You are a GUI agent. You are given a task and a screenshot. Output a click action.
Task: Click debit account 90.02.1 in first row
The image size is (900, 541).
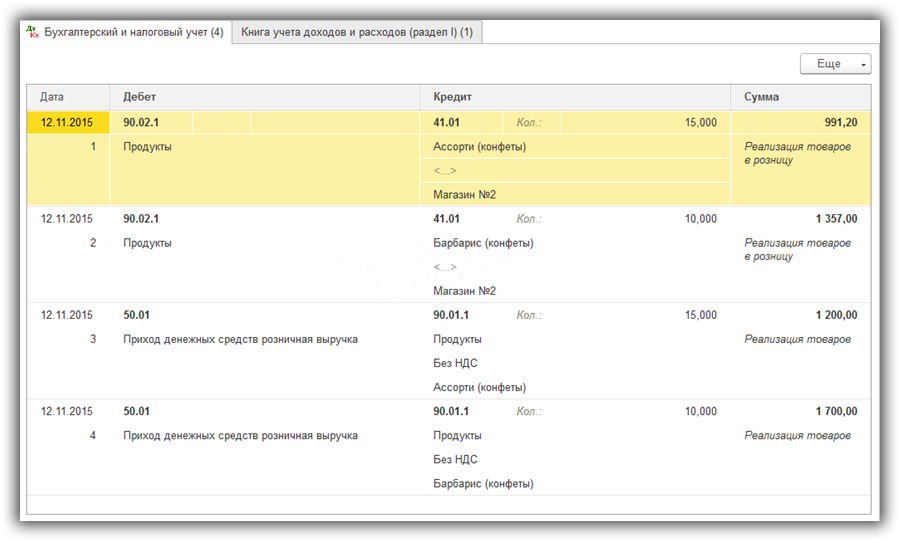point(141,122)
